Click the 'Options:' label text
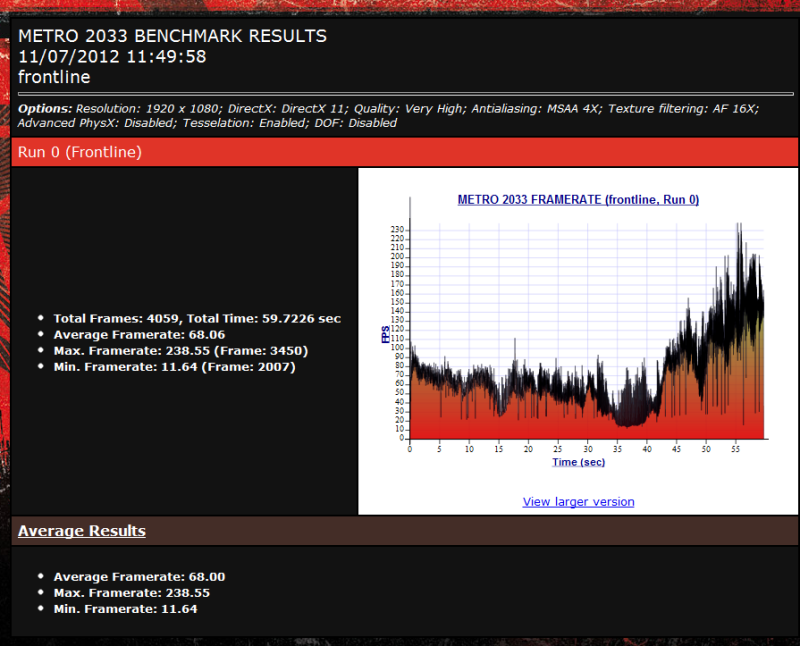 pos(45,109)
